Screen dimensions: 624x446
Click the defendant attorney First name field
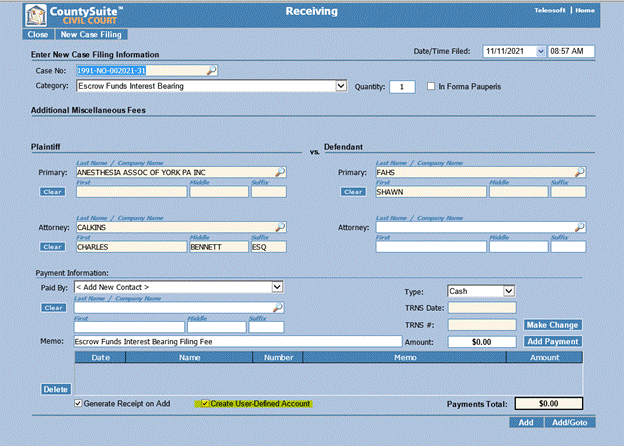click(x=431, y=247)
